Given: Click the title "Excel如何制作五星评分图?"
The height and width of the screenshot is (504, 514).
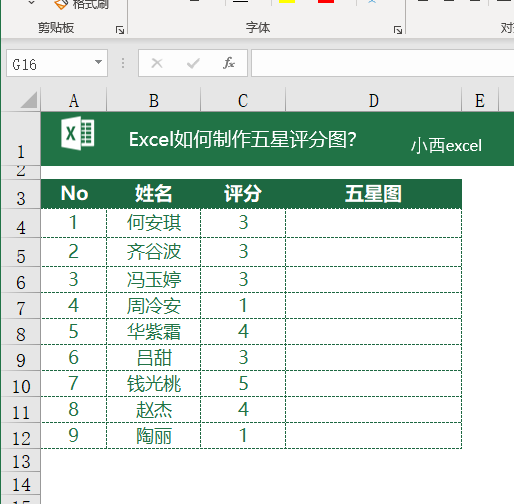Looking at the screenshot, I should pyautogui.click(x=243, y=139).
